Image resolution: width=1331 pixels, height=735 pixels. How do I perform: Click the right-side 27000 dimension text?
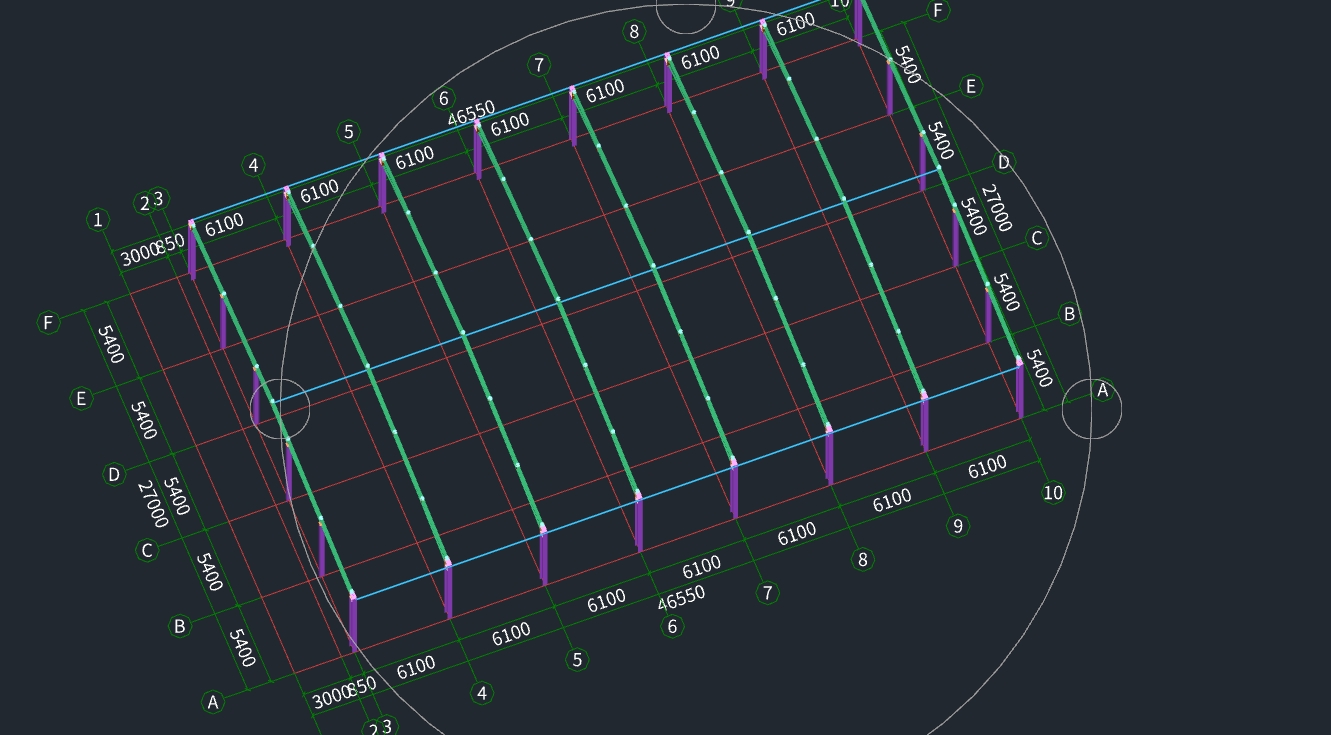click(x=997, y=208)
